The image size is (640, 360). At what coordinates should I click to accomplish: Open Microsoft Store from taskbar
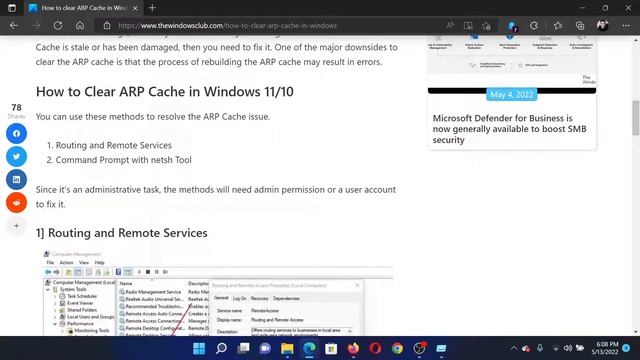[331, 348]
